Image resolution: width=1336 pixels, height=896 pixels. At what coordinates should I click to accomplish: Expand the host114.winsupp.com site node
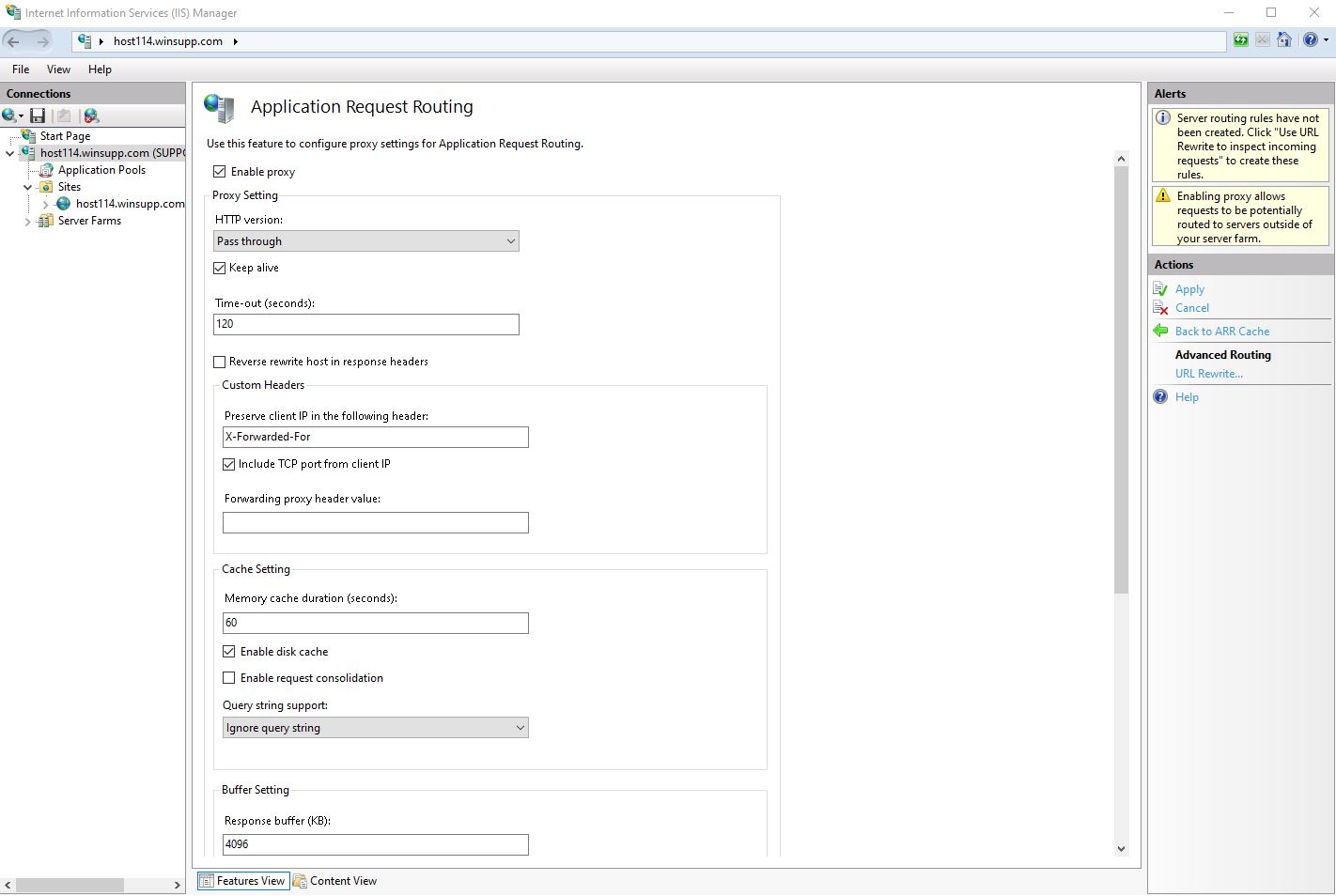pos(45,204)
